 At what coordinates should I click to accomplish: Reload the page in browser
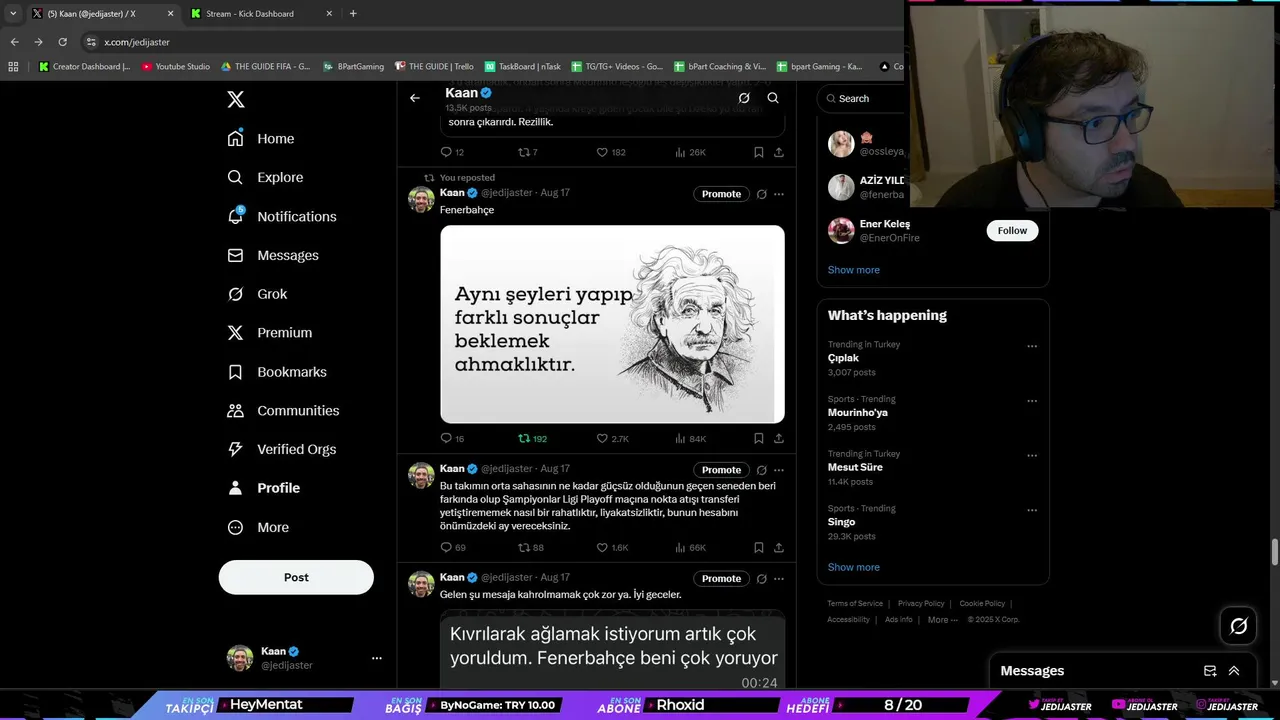(x=62, y=42)
